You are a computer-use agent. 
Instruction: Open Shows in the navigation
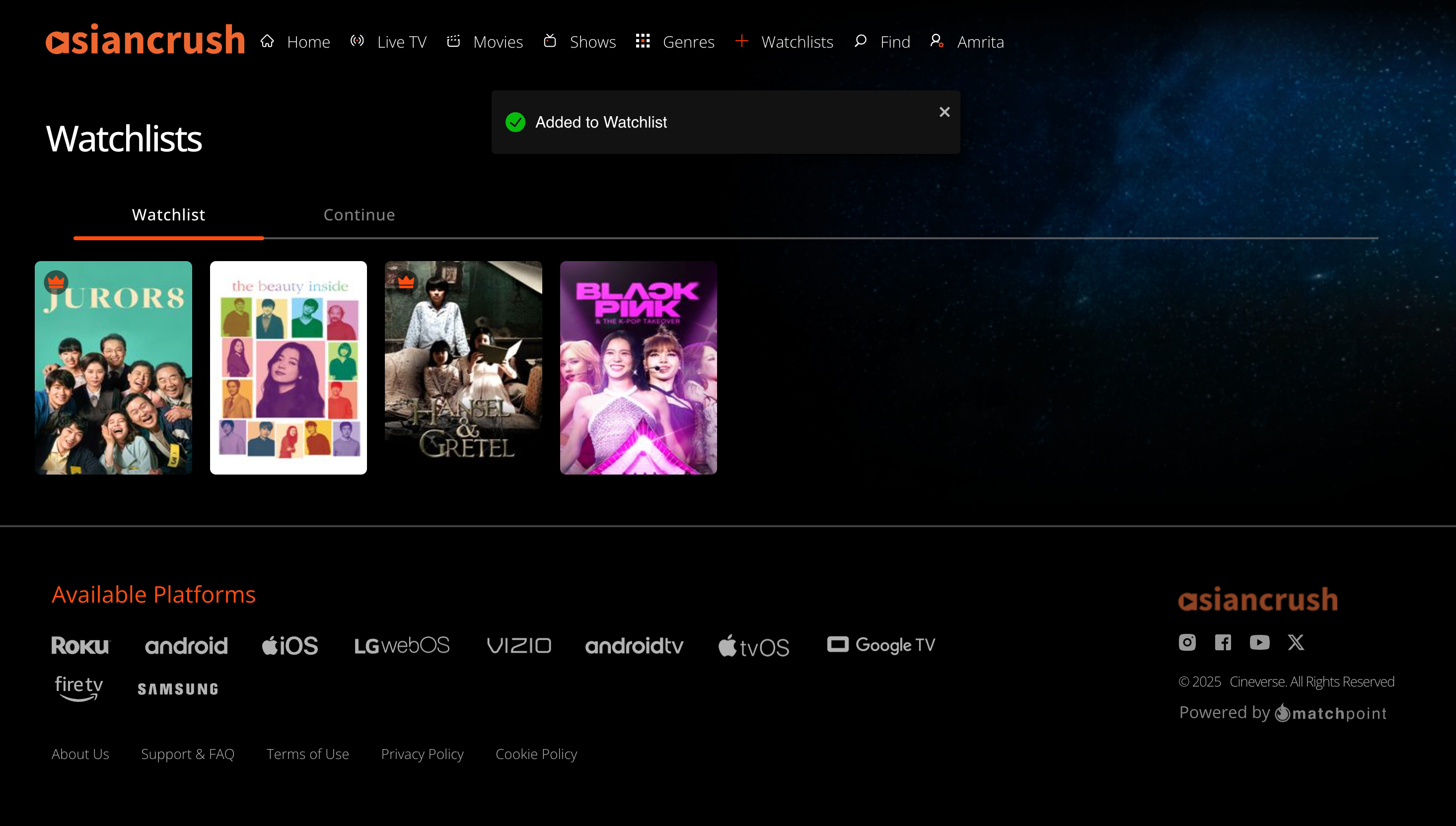point(593,41)
